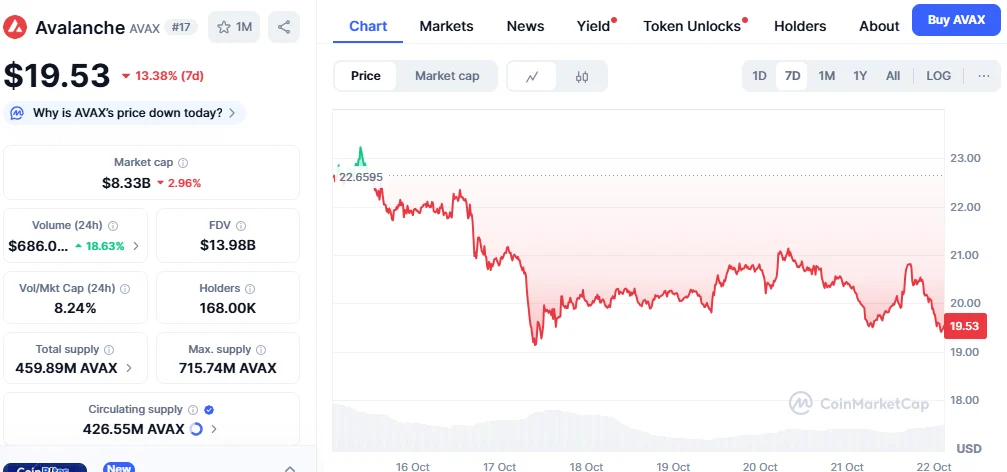1007x472 pixels.
Task: Toggle chart to Market cap view
Action: (x=447, y=76)
